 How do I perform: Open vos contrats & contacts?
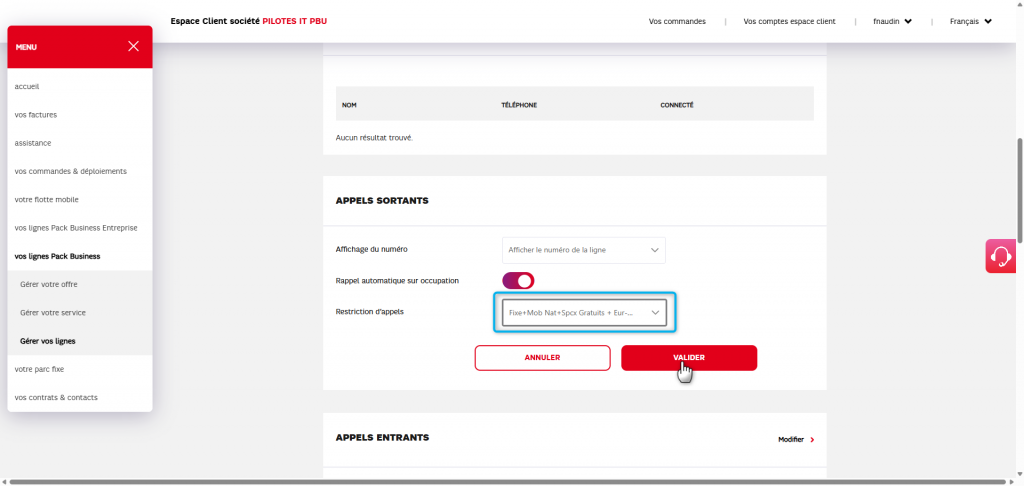[x=56, y=397]
